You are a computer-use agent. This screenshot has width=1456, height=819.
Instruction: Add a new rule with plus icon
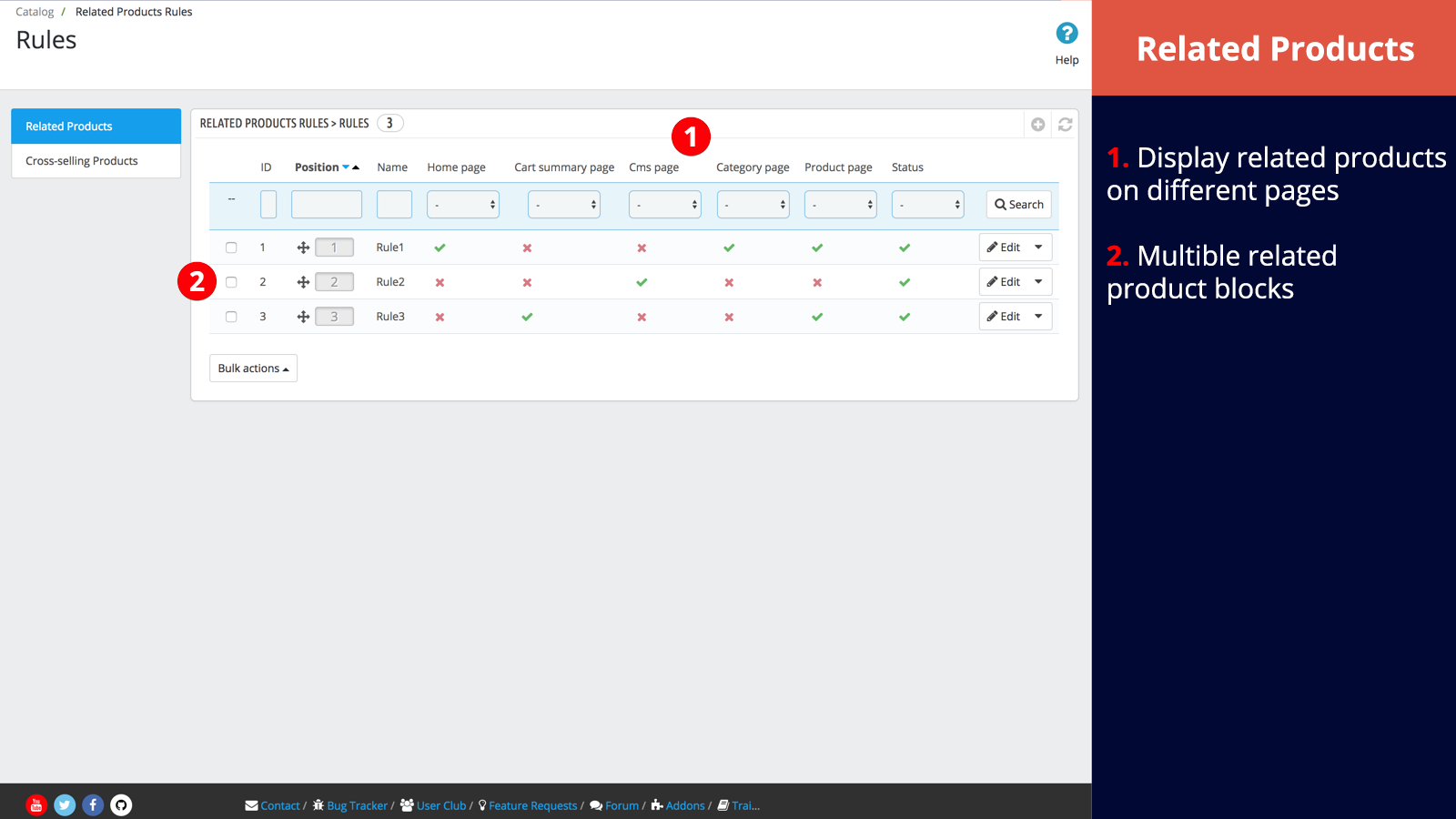[1037, 125]
